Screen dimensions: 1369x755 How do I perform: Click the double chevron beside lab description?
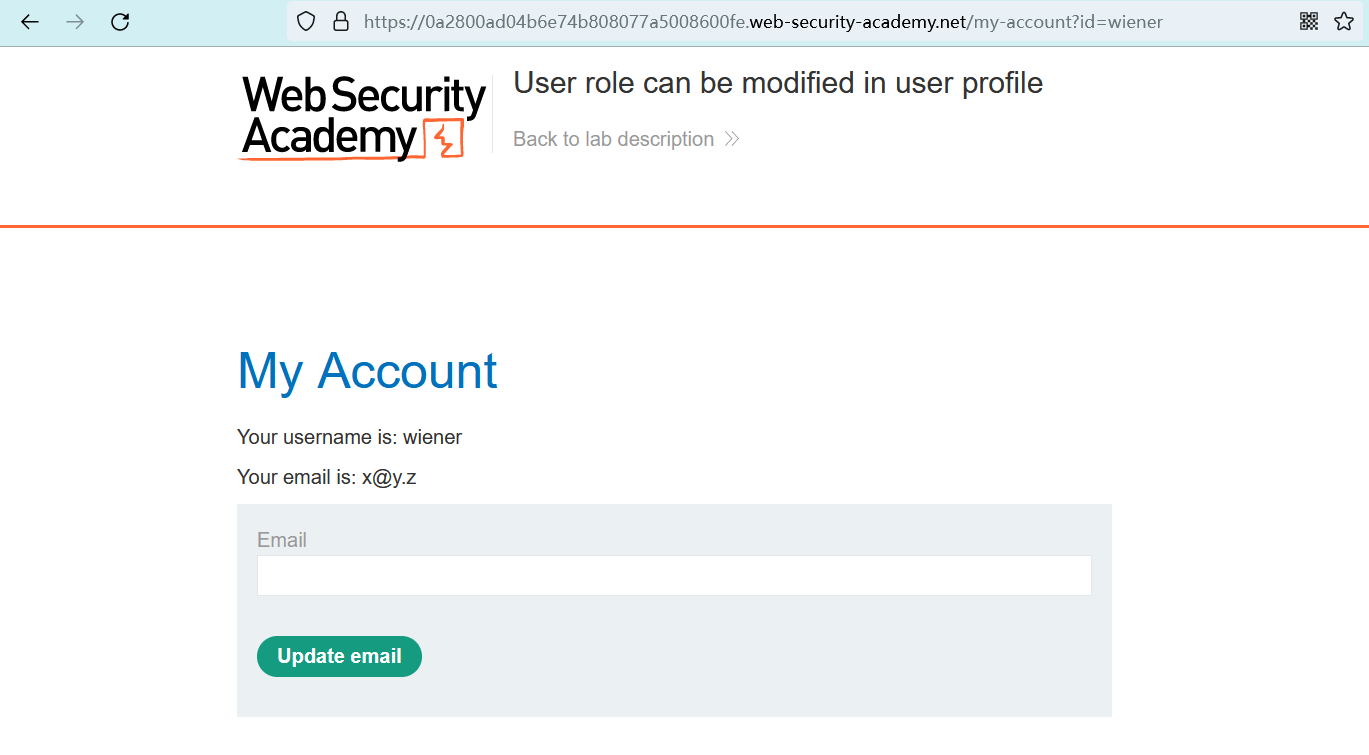(x=732, y=139)
